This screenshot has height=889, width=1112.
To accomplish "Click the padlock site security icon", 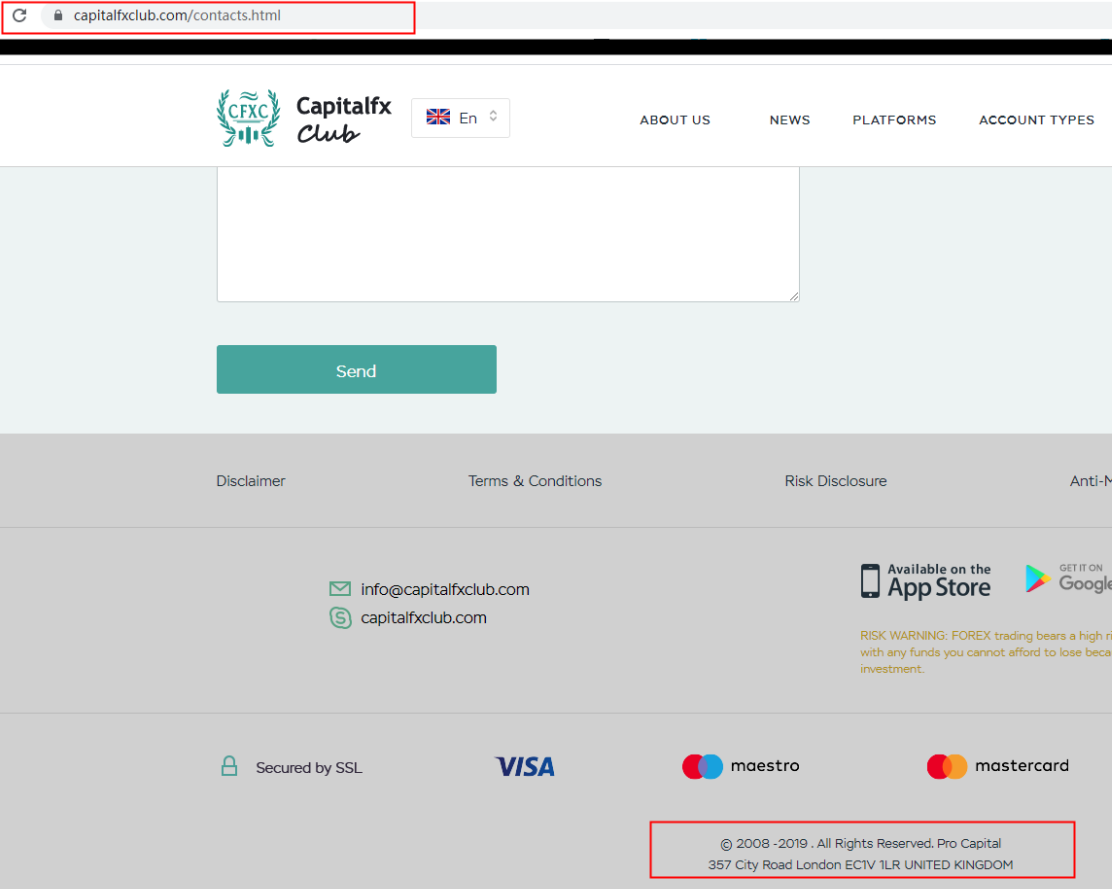I will (58, 15).
